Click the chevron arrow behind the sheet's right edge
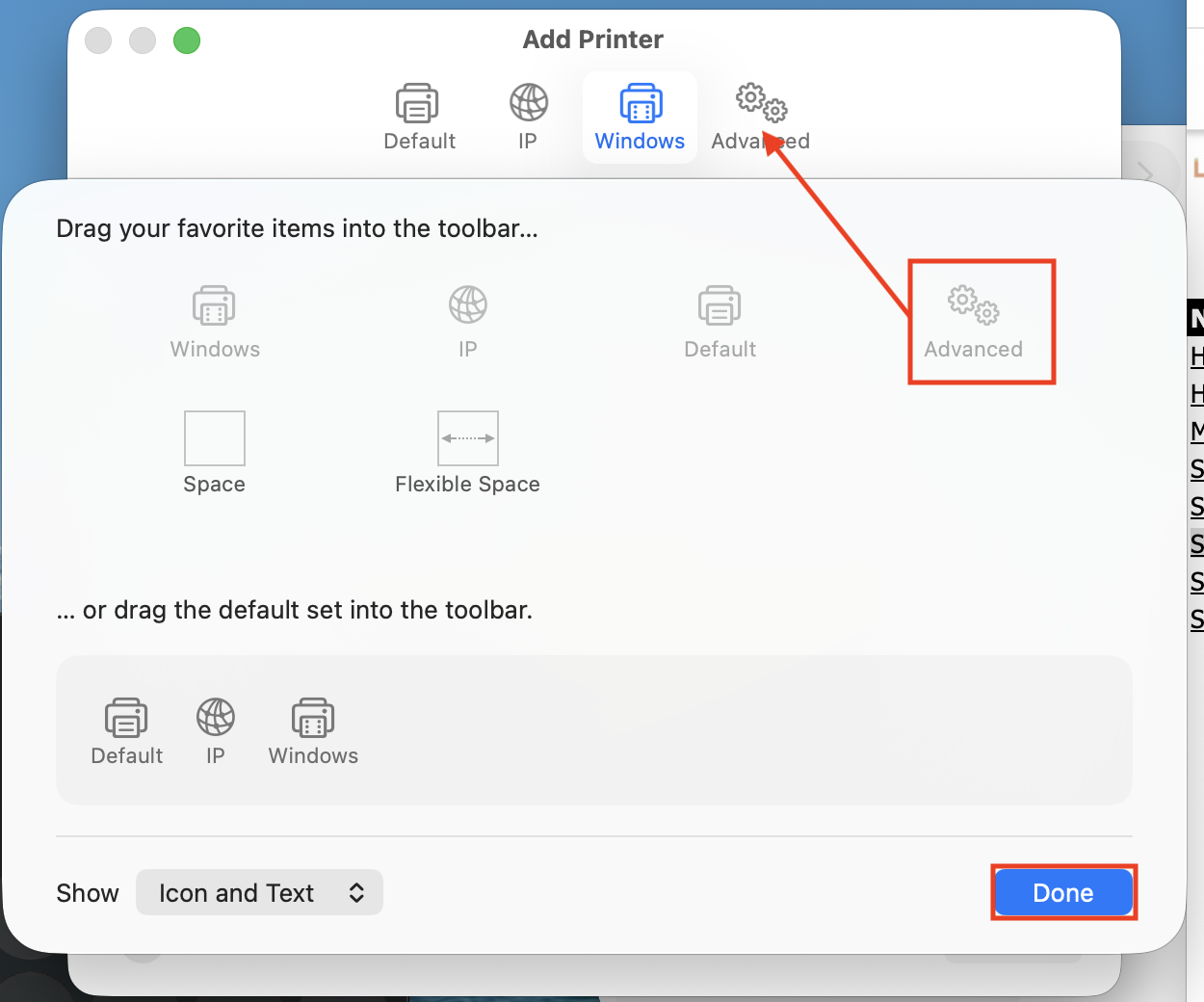This screenshot has height=1002, width=1204. (x=1145, y=172)
